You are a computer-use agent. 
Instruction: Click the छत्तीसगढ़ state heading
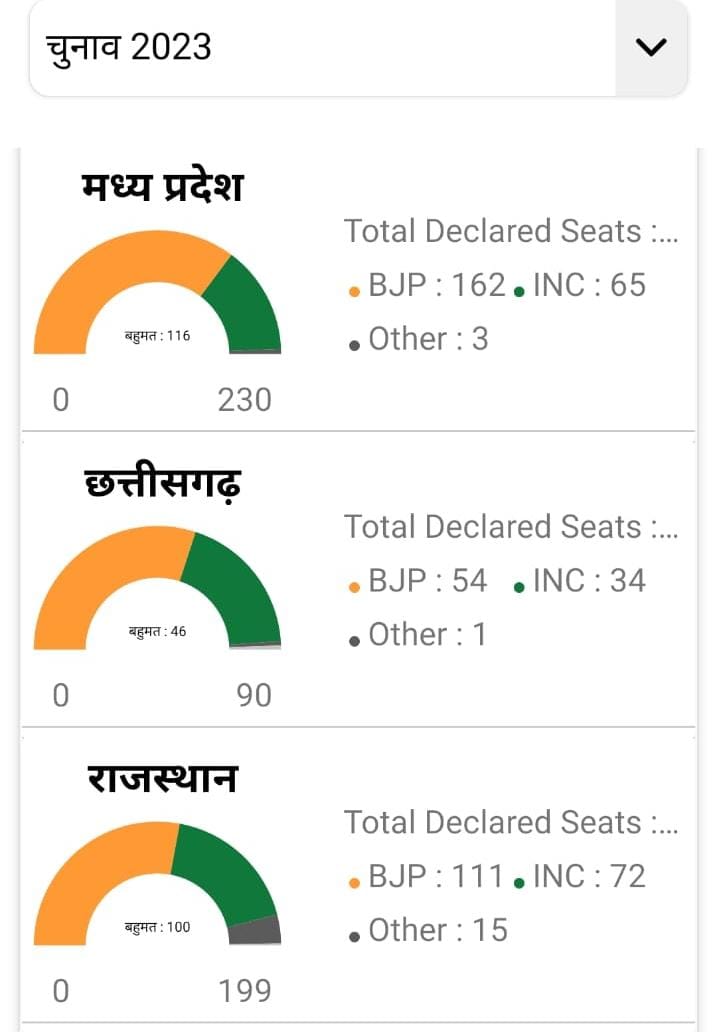163,484
